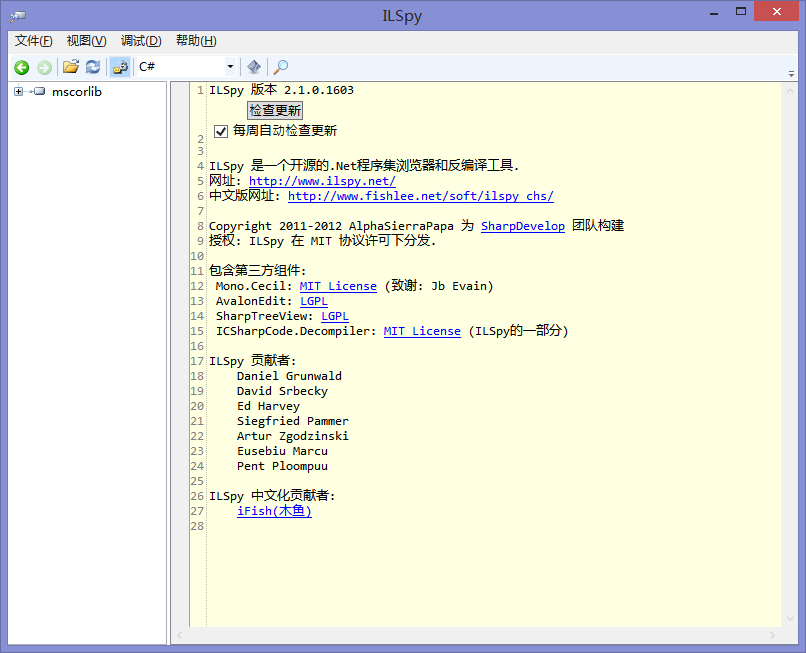Image resolution: width=806 pixels, height=653 pixels.
Task: Open the 视图(V) menu
Action: pyautogui.click(x=86, y=41)
